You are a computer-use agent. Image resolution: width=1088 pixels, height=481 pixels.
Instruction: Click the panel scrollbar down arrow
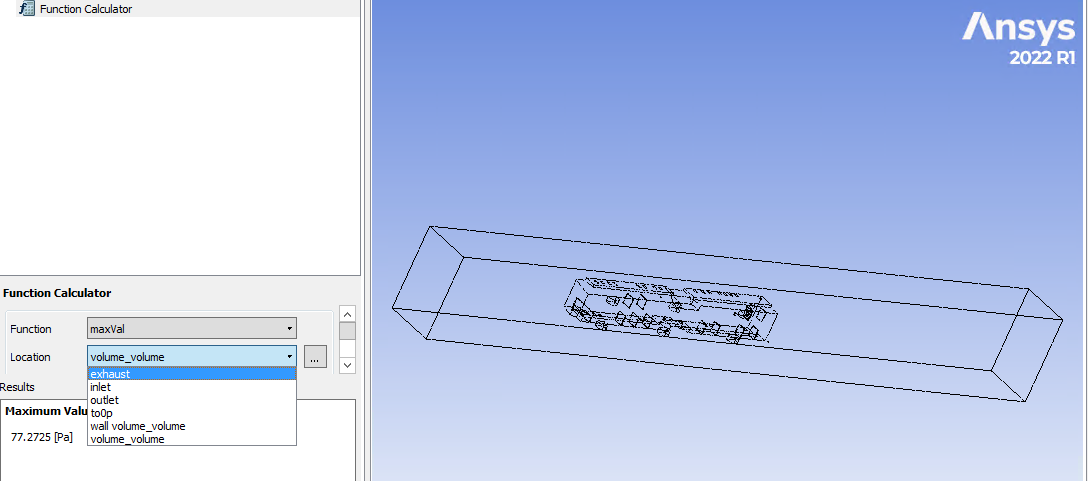click(348, 364)
